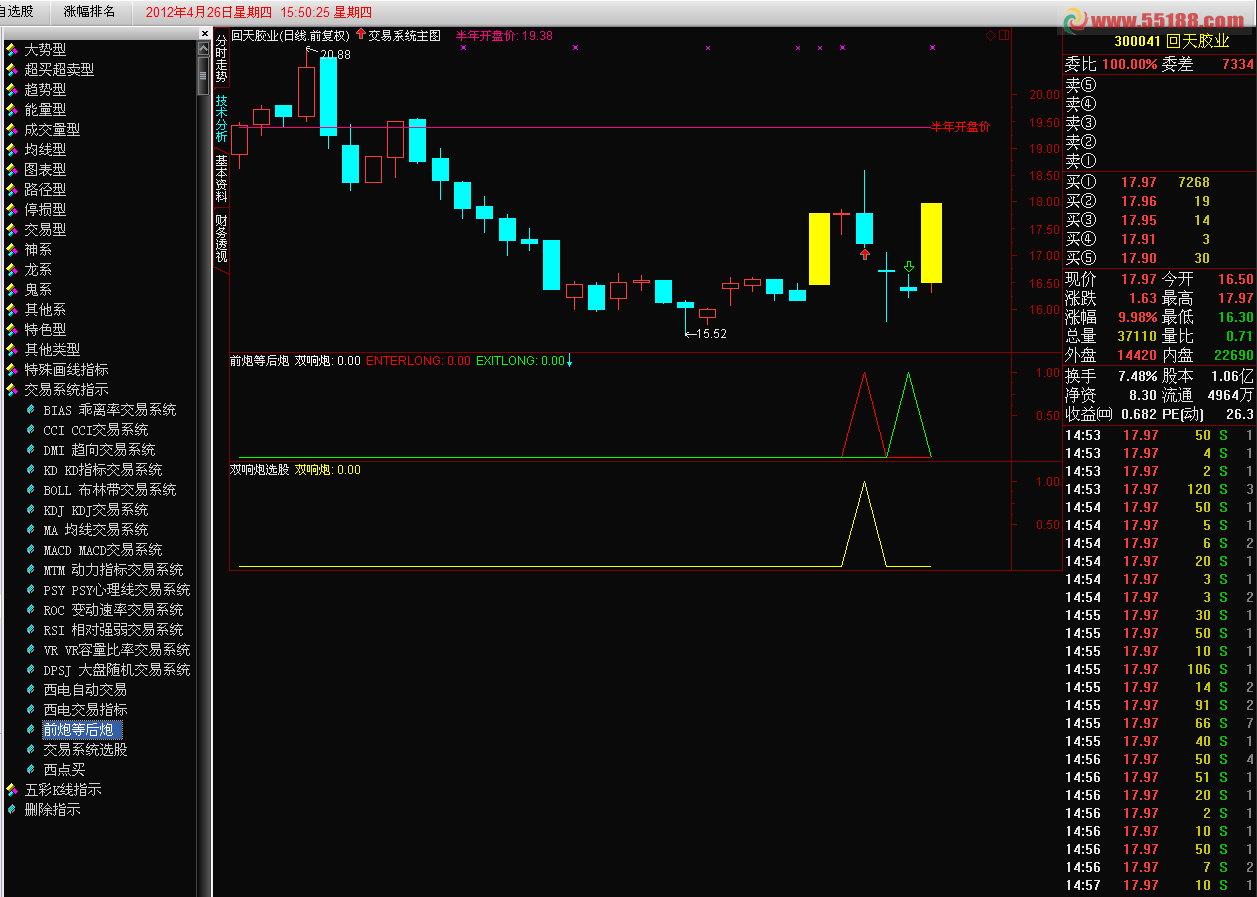Click the red panel-layout icon at chart top-right
The height and width of the screenshot is (897, 1257).
point(1004,35)
